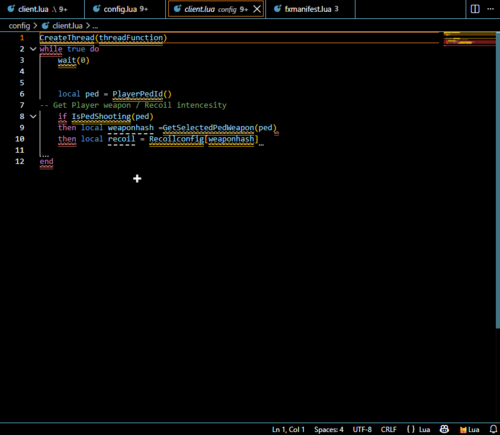Change the CRLF line ending setting
This screenshot has width=500, height=435.
(x=389, y=430)
